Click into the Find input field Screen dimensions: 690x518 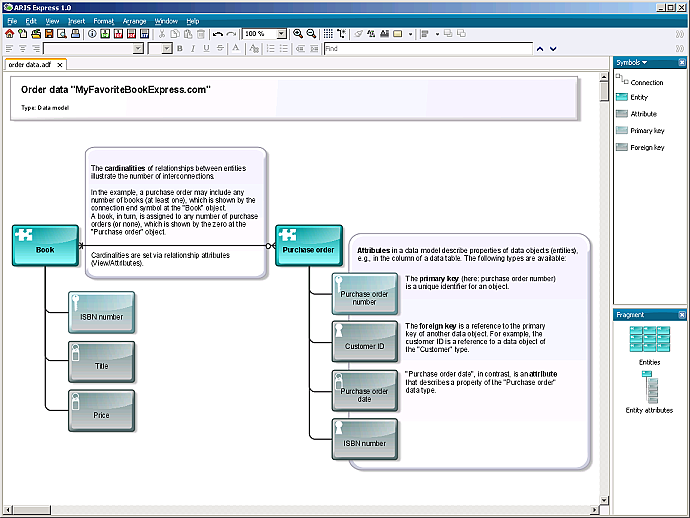pyautogui.click(x=428, y=49)
